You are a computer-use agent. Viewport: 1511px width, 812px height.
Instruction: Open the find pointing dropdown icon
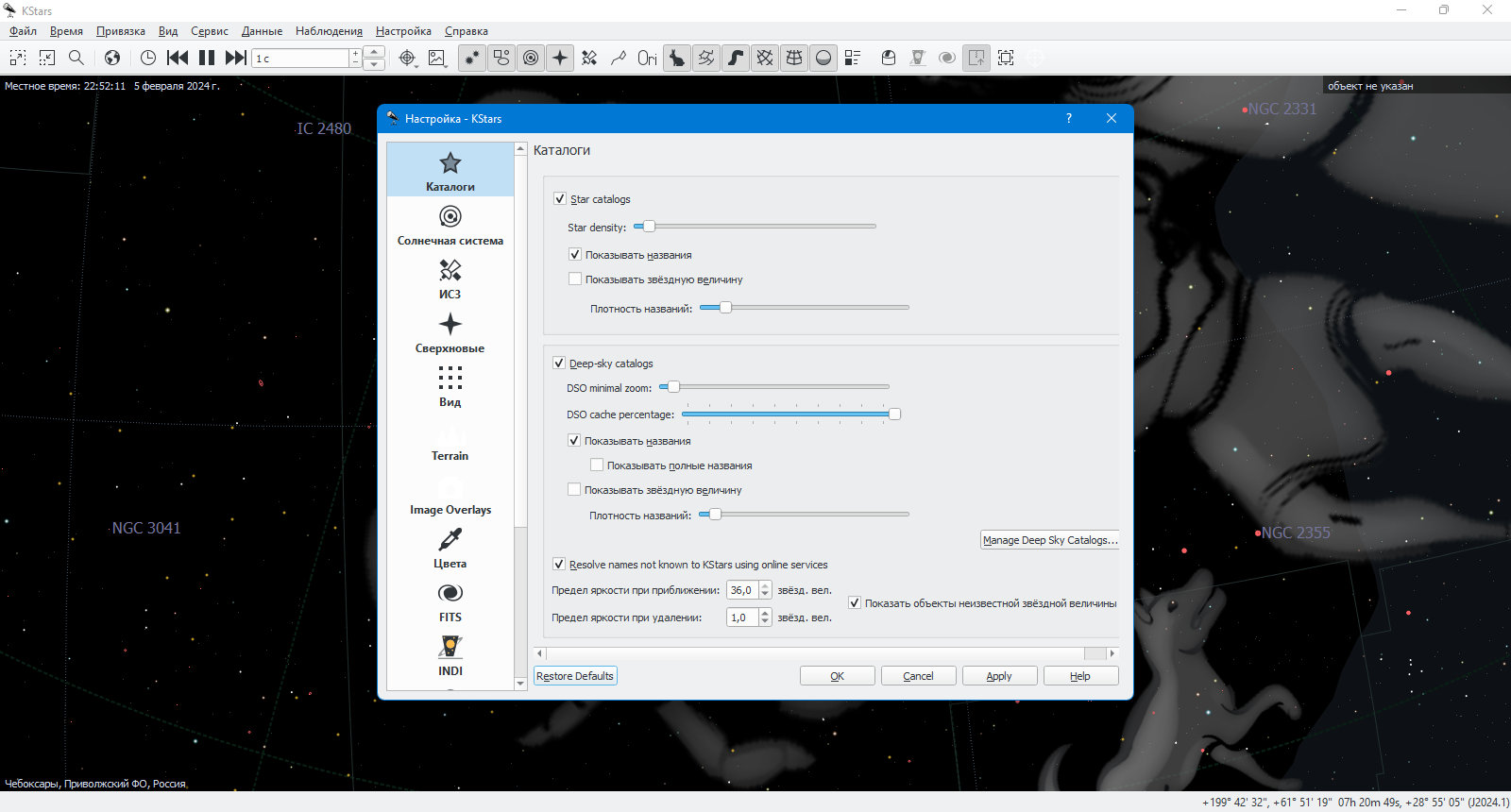click(407, 58)
